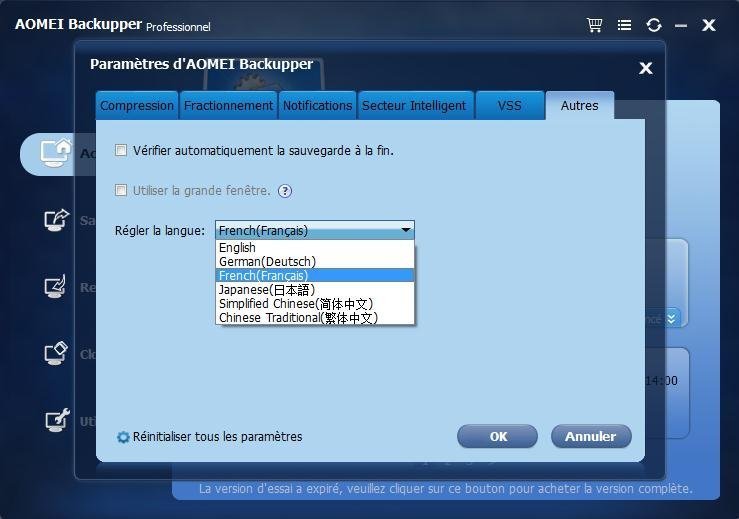Screen dimensions: 739x519
Task: Open the shopping cart purchase icon
Action: 594,25
